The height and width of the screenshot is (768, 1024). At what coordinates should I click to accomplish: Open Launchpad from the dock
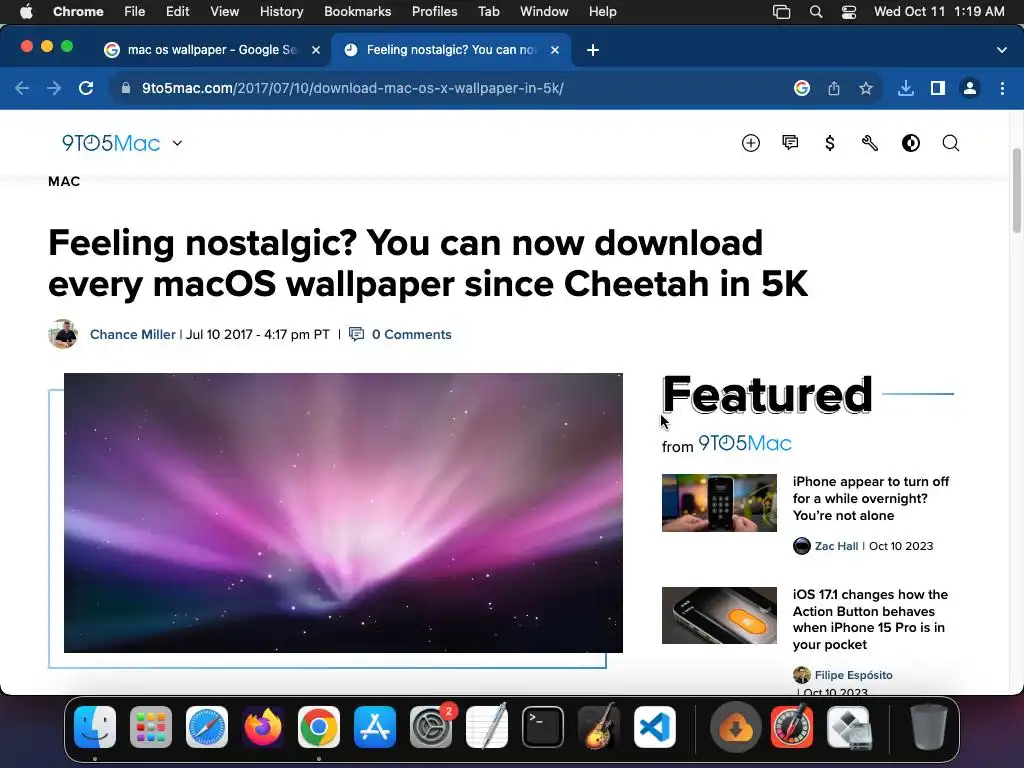coord(151,727)
